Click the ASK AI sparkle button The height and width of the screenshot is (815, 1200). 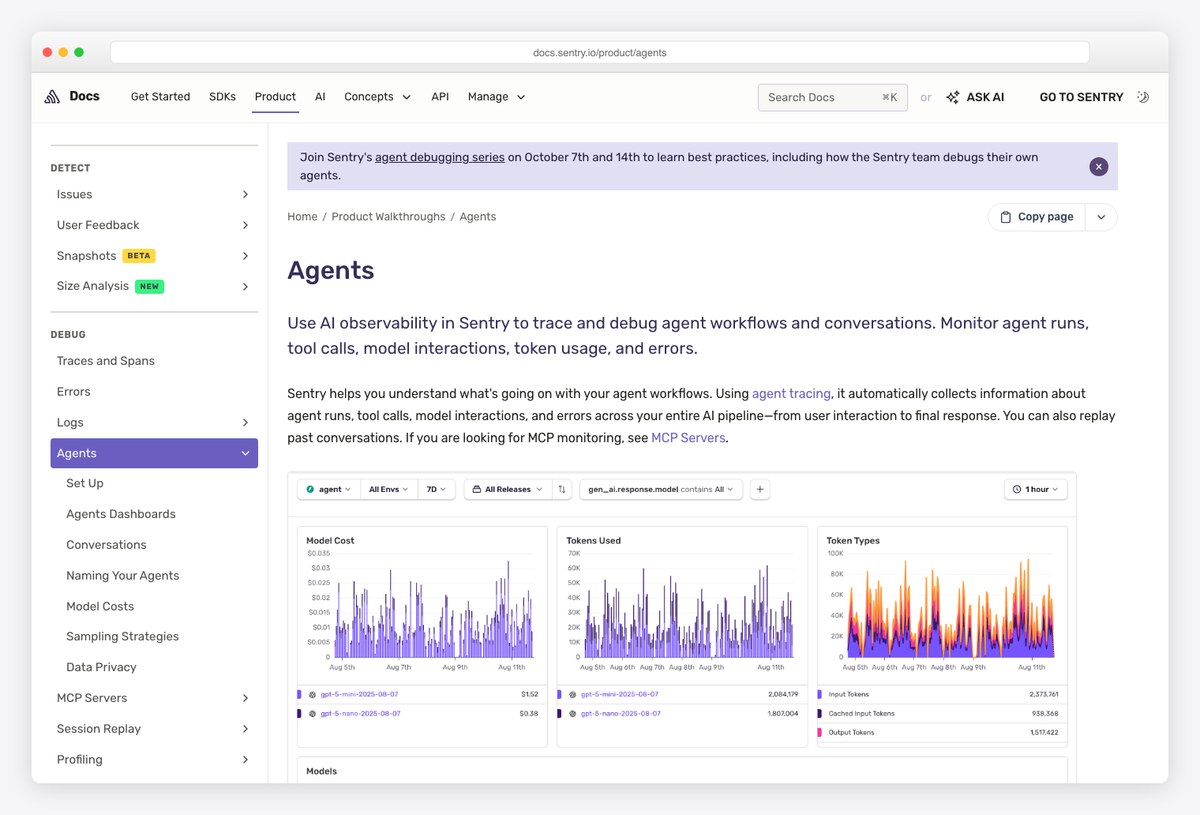coord(975,97)
